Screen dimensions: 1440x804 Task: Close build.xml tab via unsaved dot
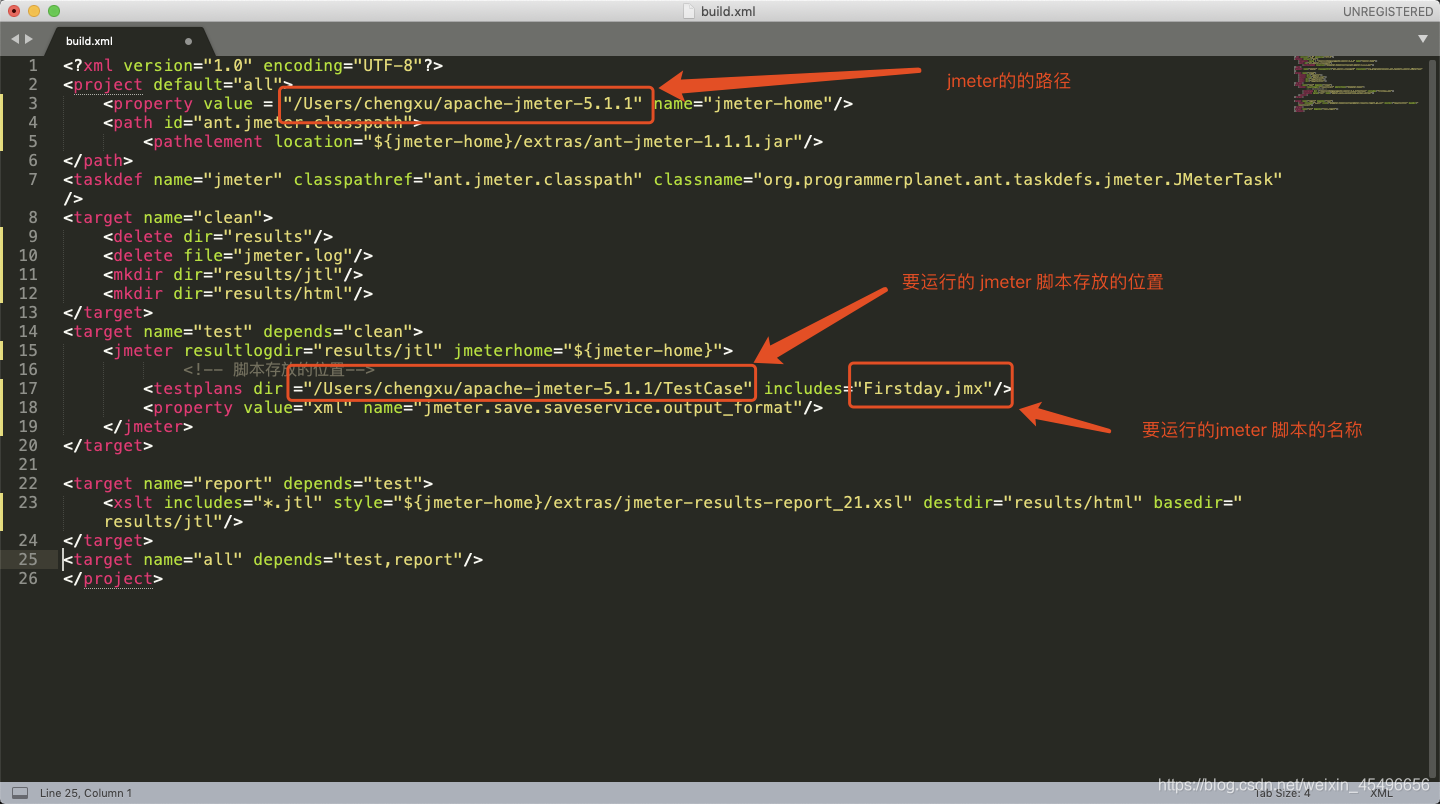[x=188, y=41]
